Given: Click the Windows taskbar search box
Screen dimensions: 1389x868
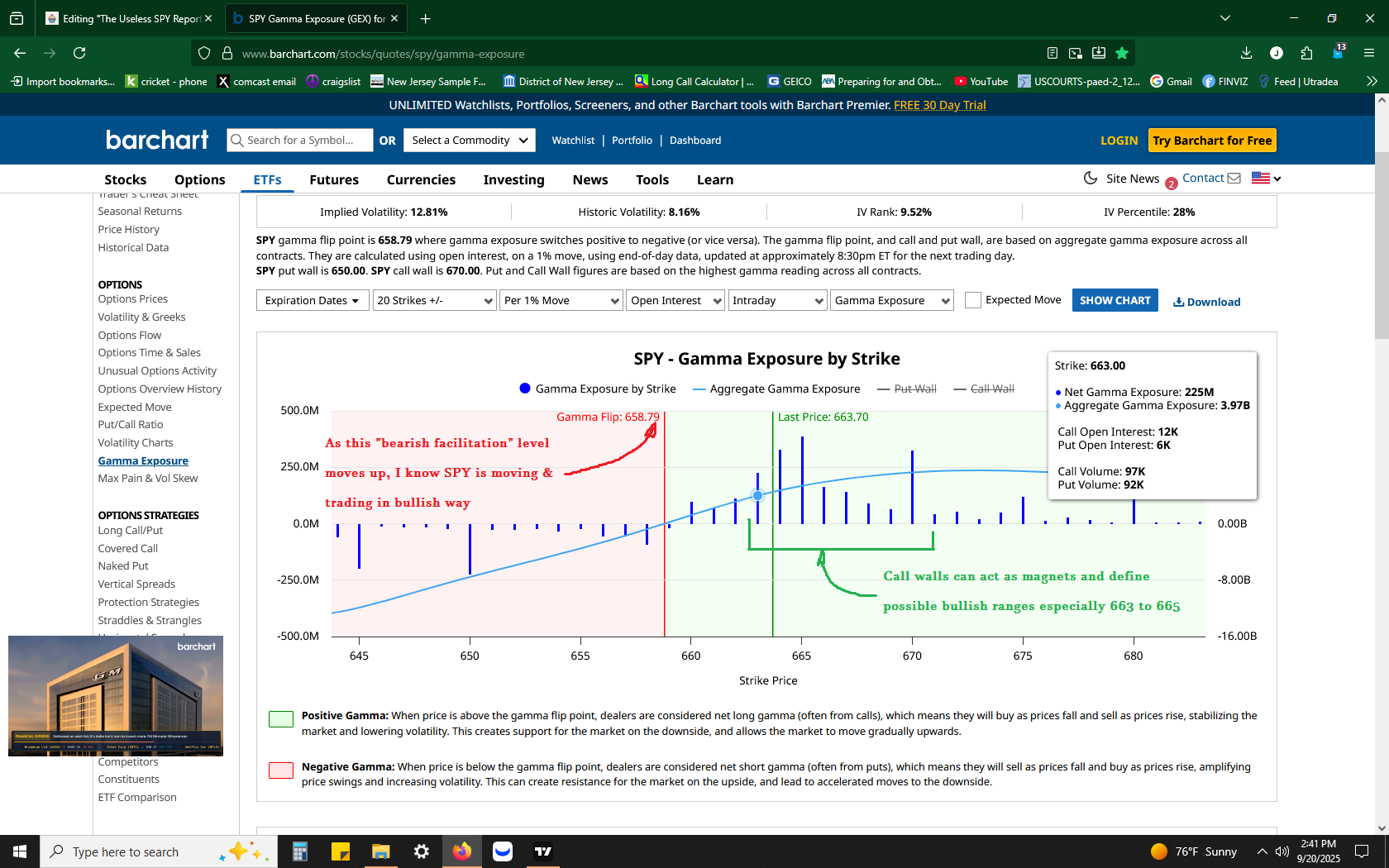Looking at the screenshot, I should 157,851.
